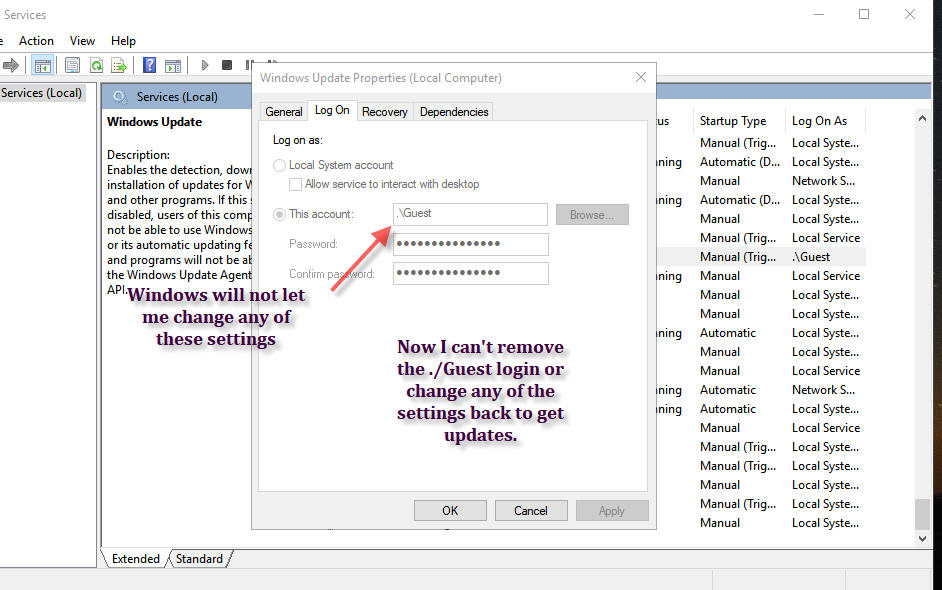Click the Stop Service icon
The height and width of the screenshot is (590, 942).
[228, 64]
